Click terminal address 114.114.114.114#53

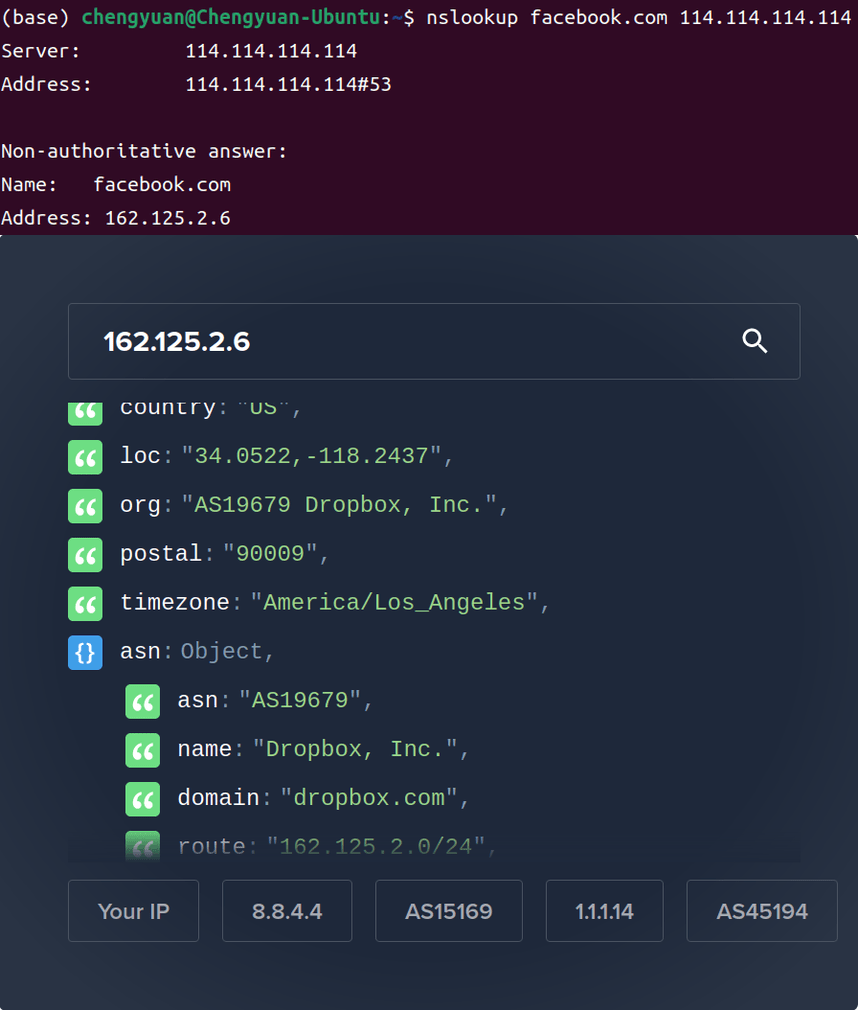point(288,84)
